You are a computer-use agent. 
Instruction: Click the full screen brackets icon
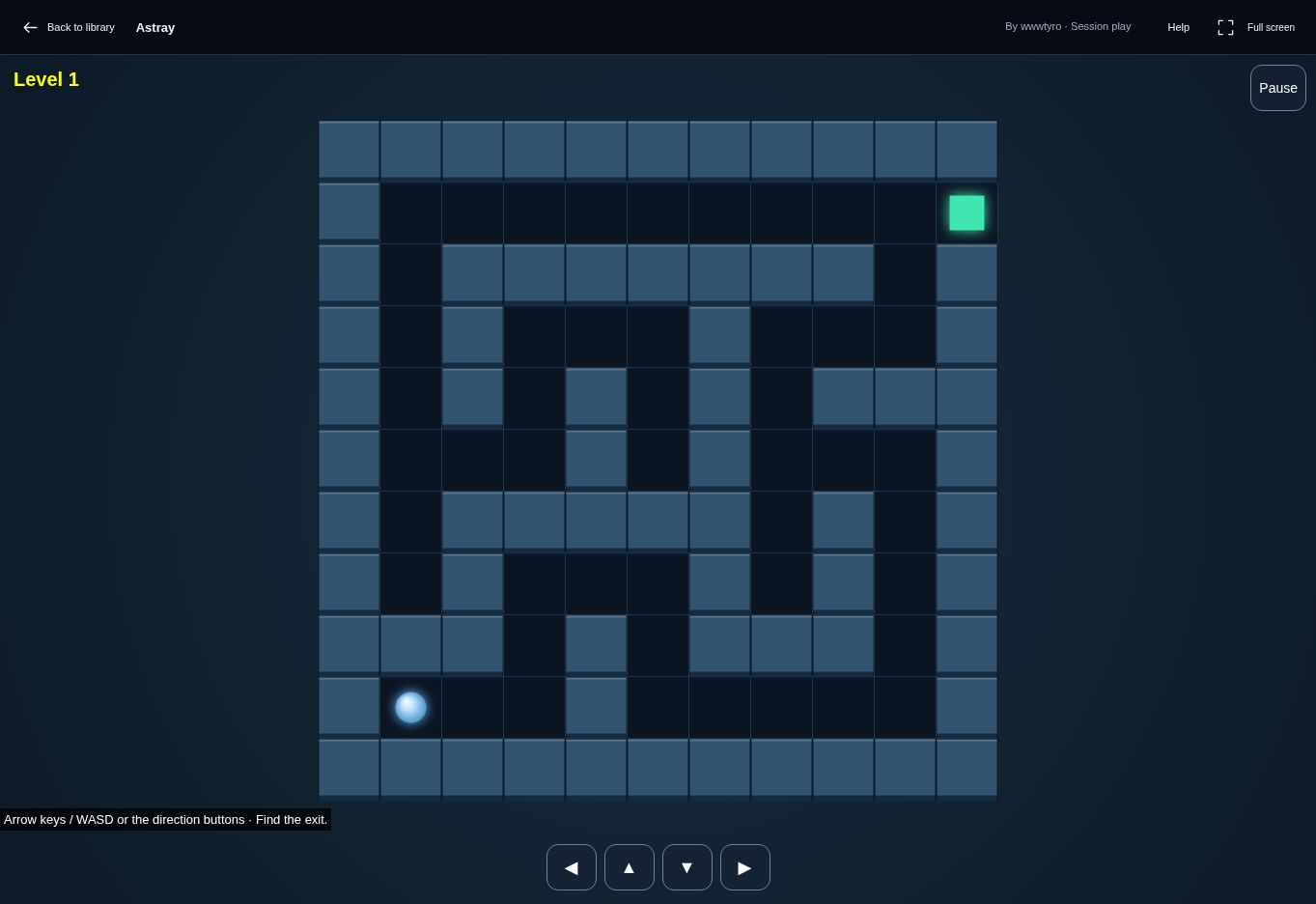pos(1225,27)
